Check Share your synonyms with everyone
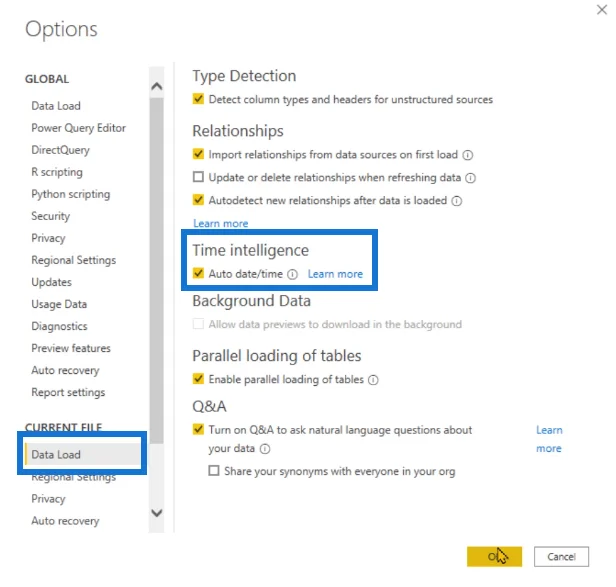Viewport: 616px width, 587px height. point(214,471)
